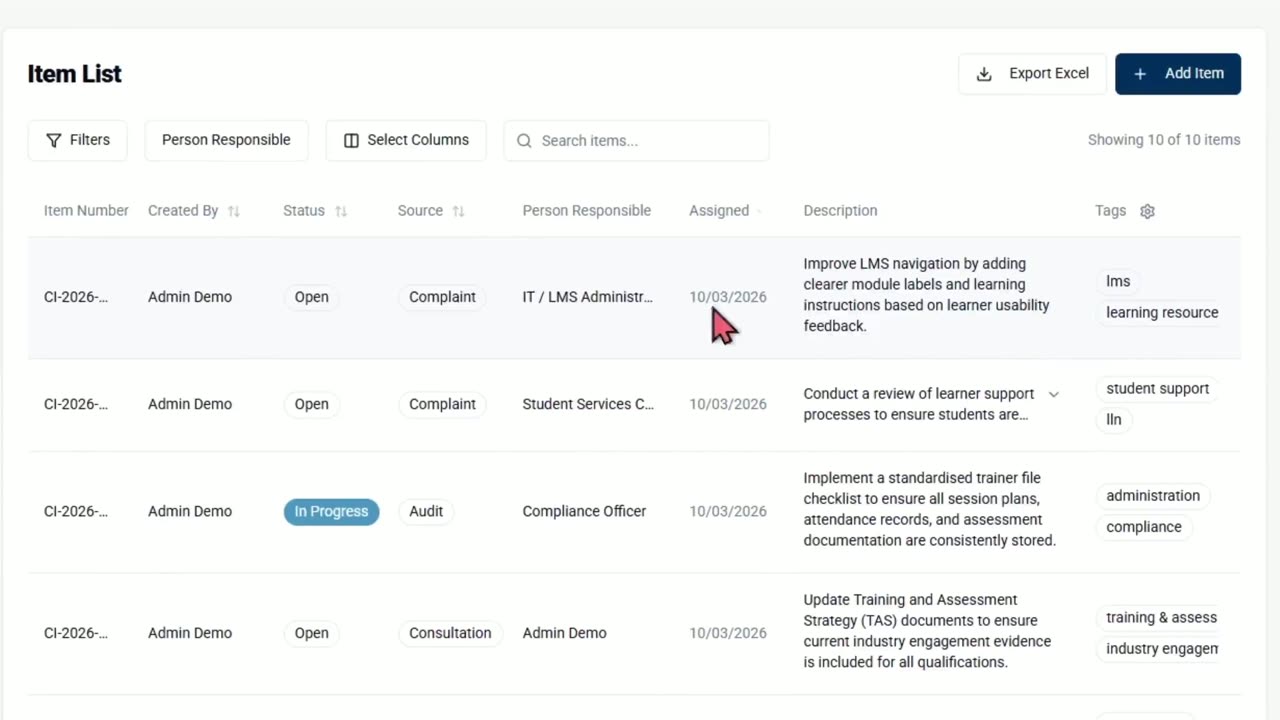Click the lms tag
This screenshot has width=1280, height=720.
tap(1118, 282)
